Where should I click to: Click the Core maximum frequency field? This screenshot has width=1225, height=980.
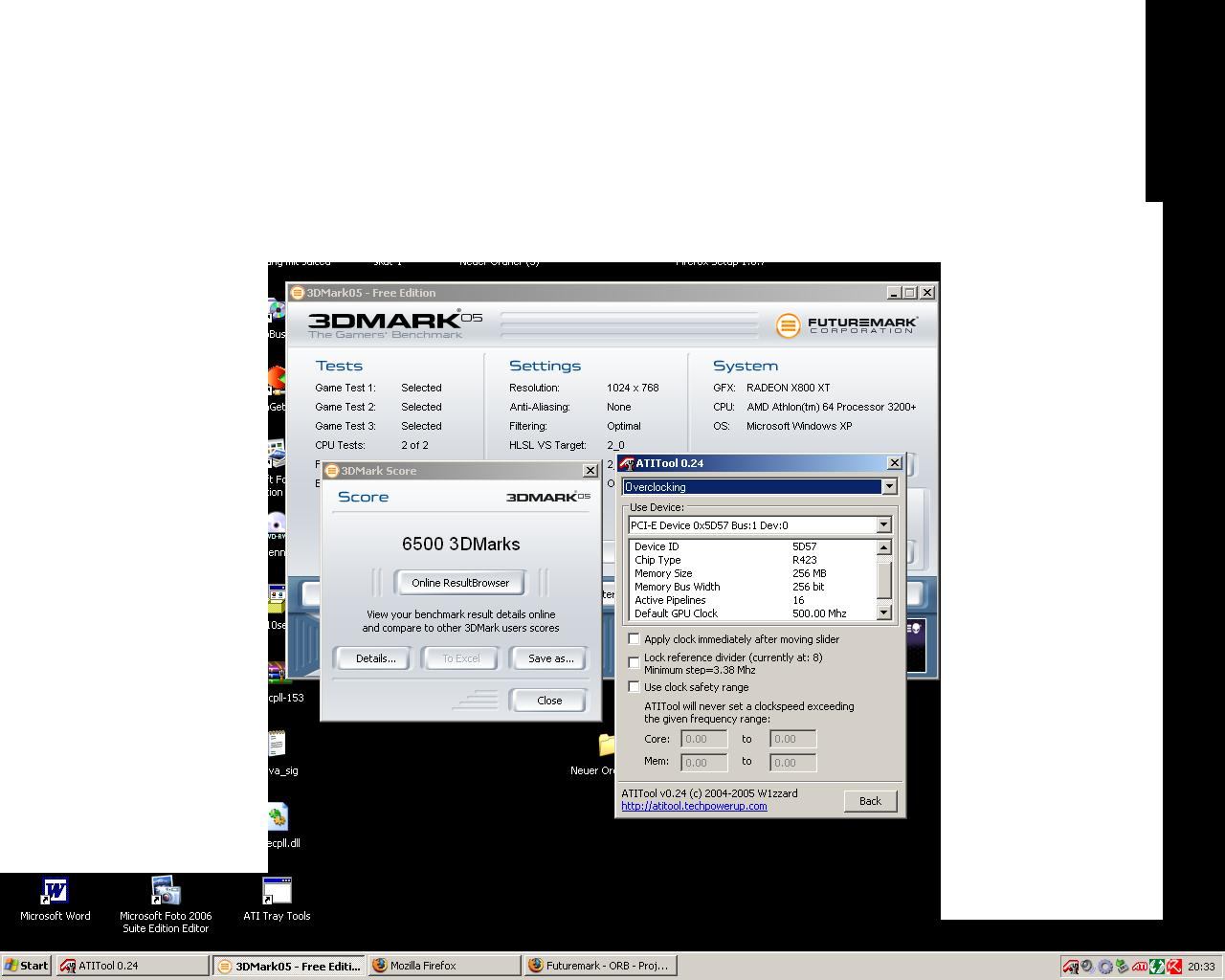point(792,739)
